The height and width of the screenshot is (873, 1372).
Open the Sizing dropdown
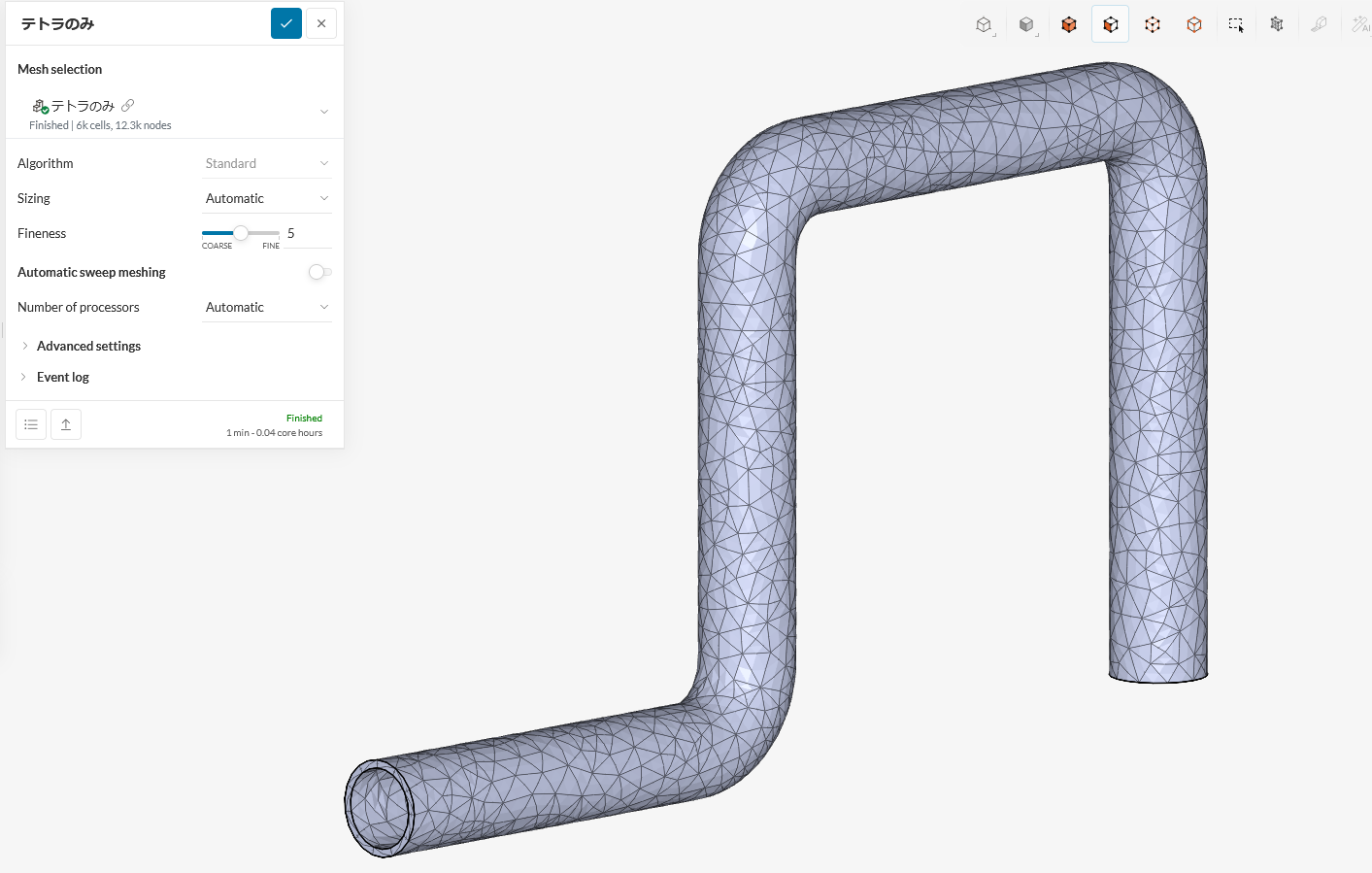(x=266, y=198)
